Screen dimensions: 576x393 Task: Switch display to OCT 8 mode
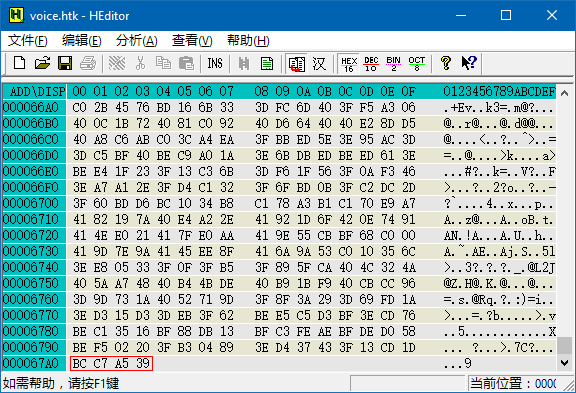(x=417, y=64)
